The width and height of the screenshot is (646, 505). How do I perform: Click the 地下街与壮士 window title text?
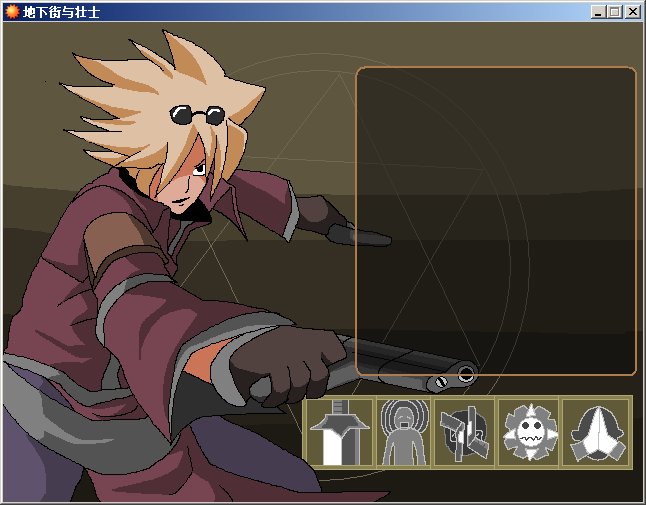pos(61,12)
